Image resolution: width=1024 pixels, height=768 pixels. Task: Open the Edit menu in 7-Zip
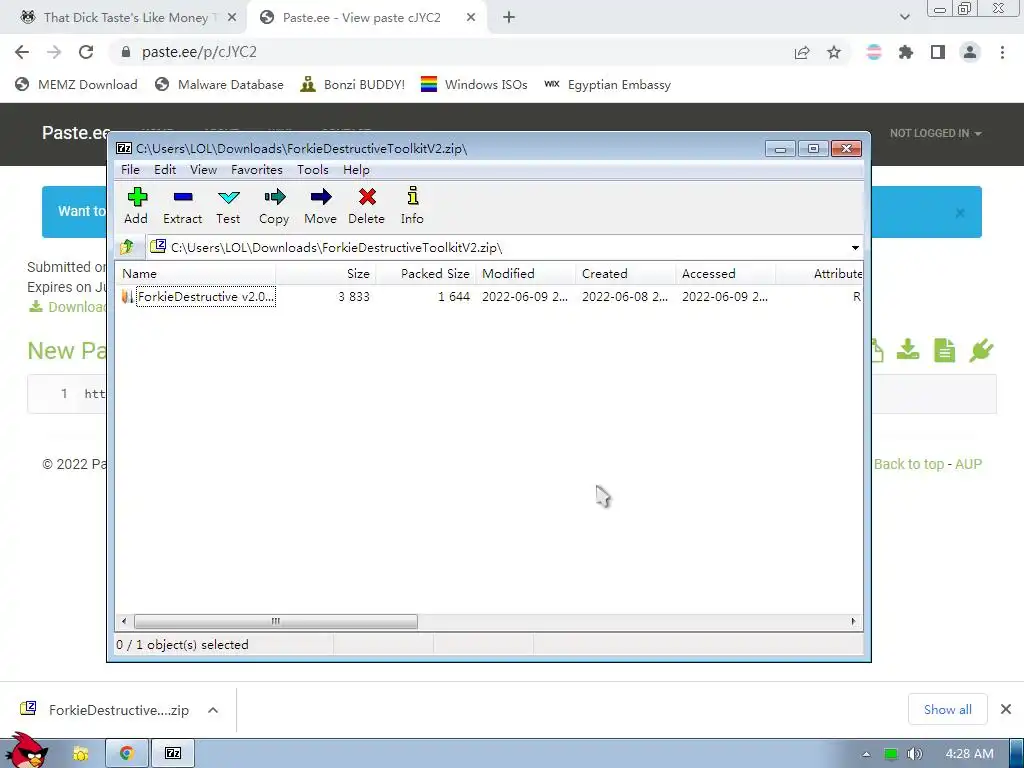(165, 170)
